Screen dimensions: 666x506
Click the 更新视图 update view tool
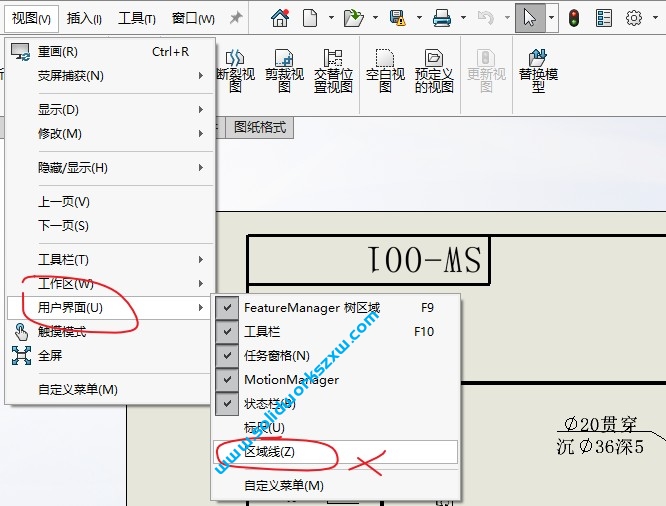tap(486, 71)
